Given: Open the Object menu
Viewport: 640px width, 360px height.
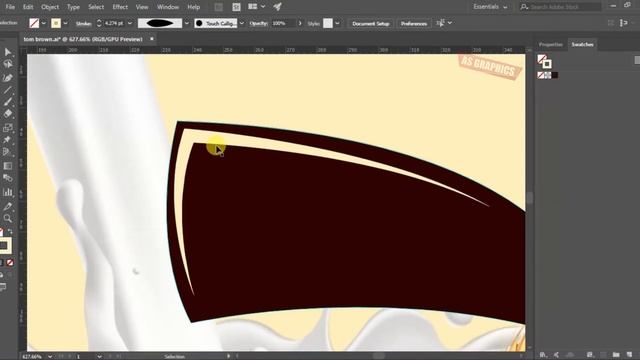Looking at the screenshot, I should click(x=50, y=7).
